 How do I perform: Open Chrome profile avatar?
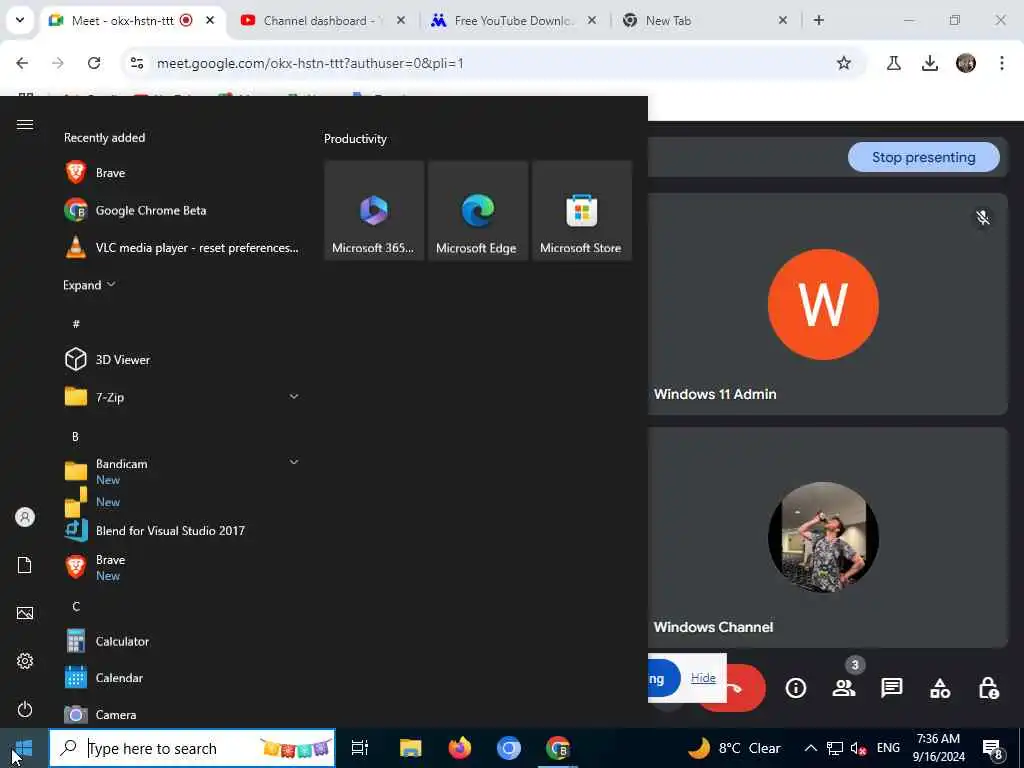click(965, 63)
